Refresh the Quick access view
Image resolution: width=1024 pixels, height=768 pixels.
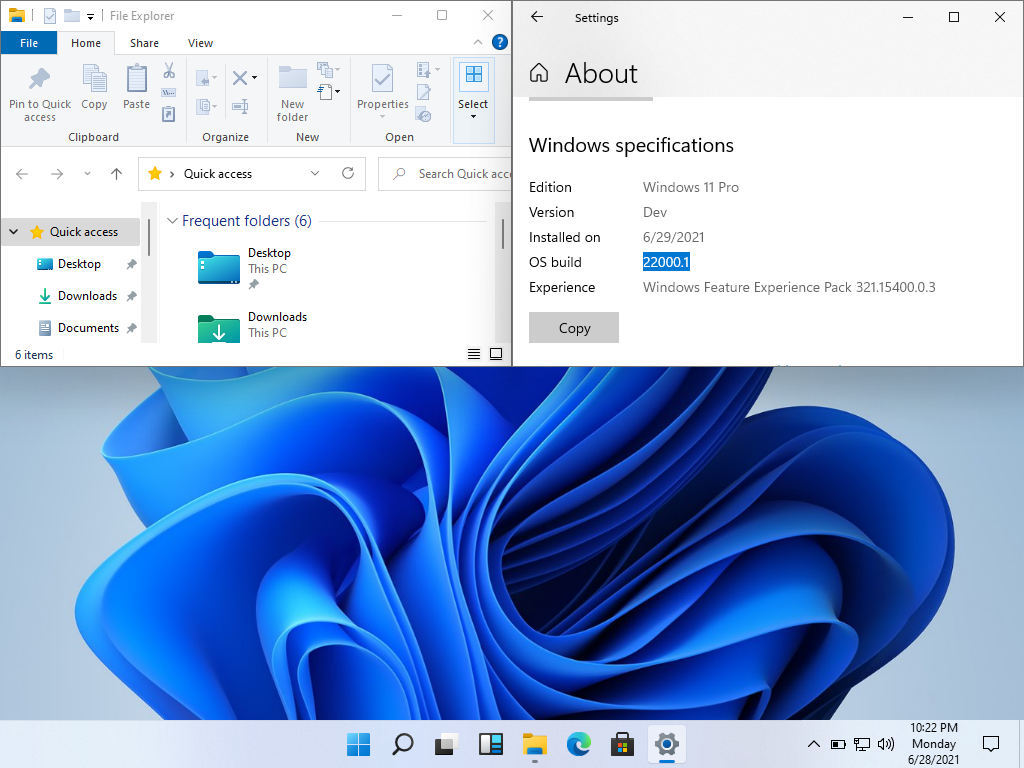point(348,173)
